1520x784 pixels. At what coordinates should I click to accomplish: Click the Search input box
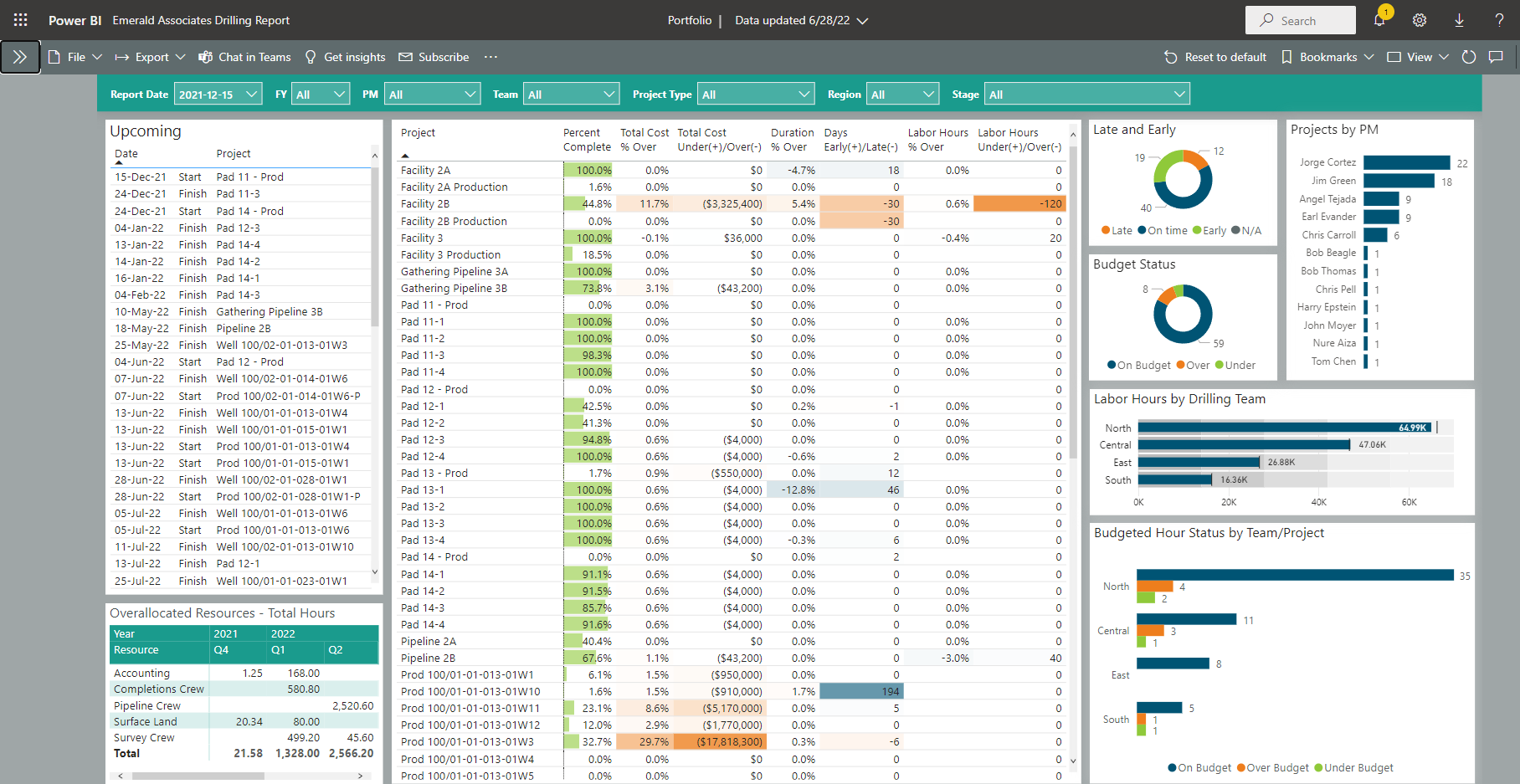(1301, 20)
